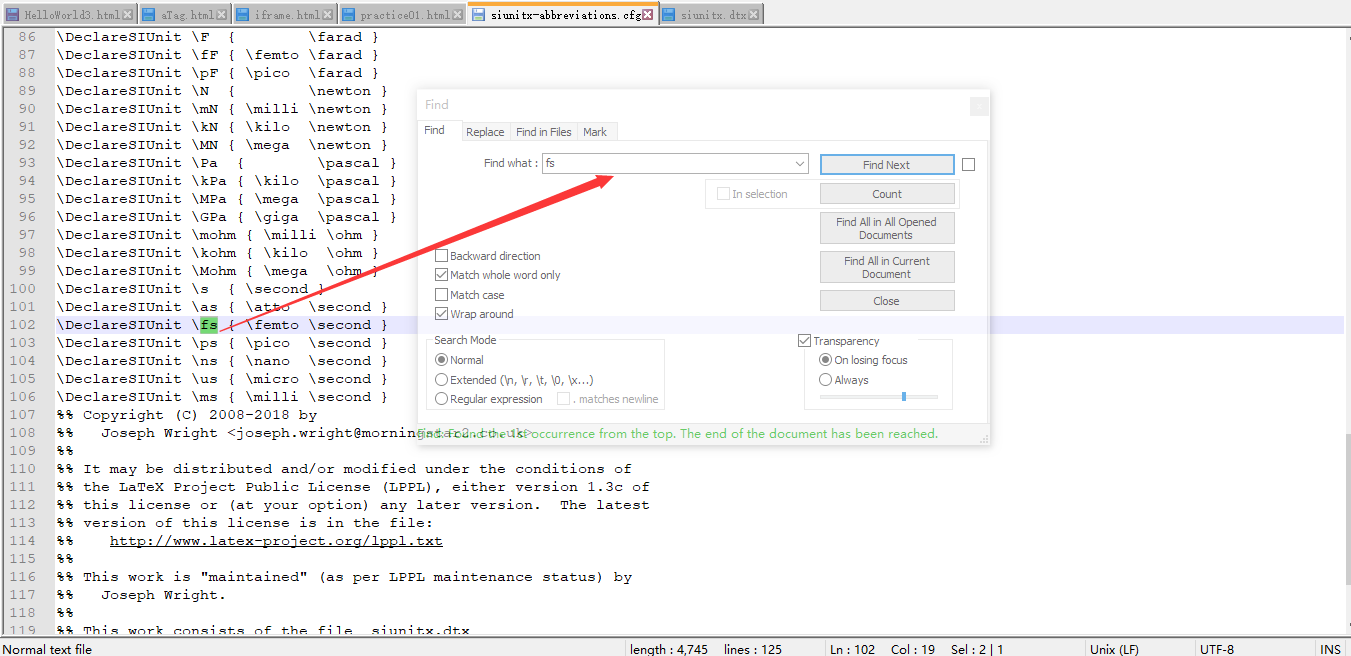
Task: Open the lppl.txt license link
Action: (x=275, y=540)
